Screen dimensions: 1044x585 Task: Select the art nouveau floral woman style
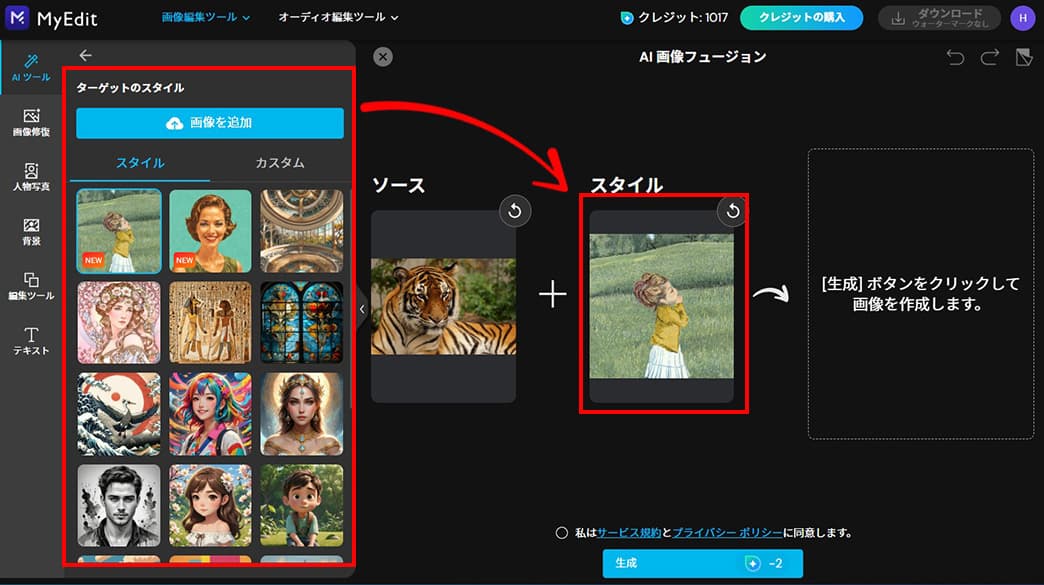119,322
